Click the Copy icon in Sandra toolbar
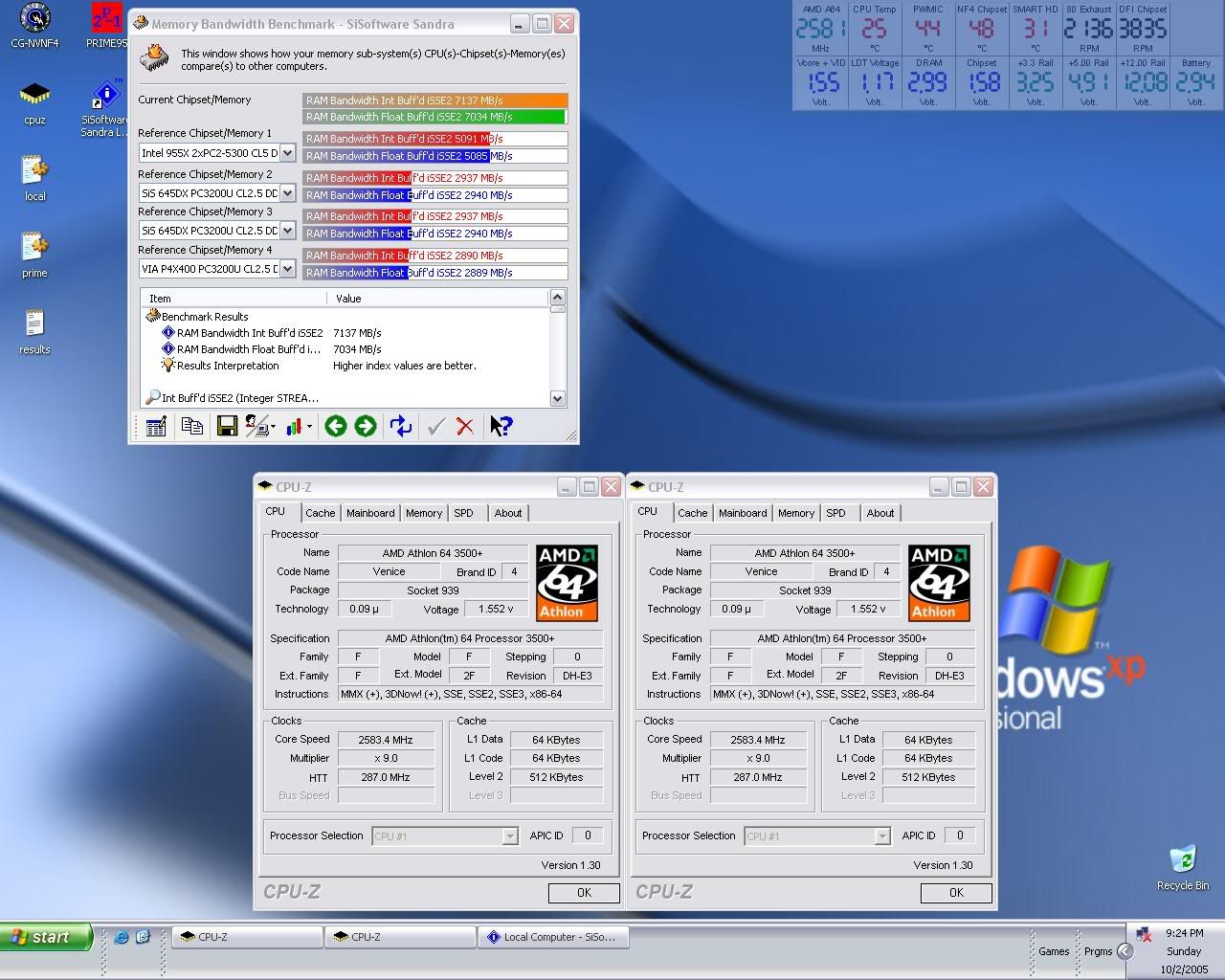Screen dimensions: 1225x980 pyautogui.click(x=192, y=427)
